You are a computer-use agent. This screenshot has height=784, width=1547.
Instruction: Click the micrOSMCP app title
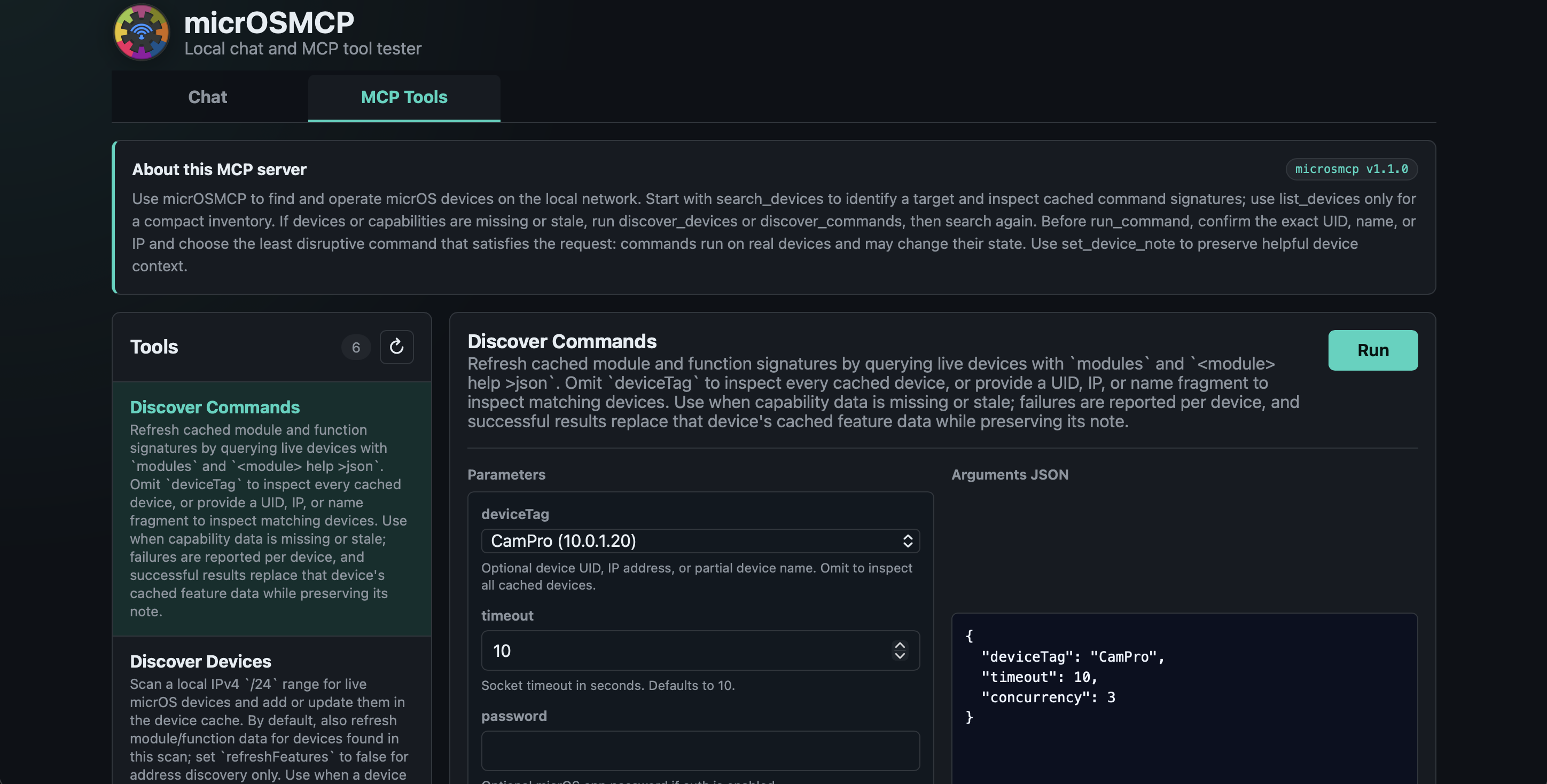click(269, 23)
